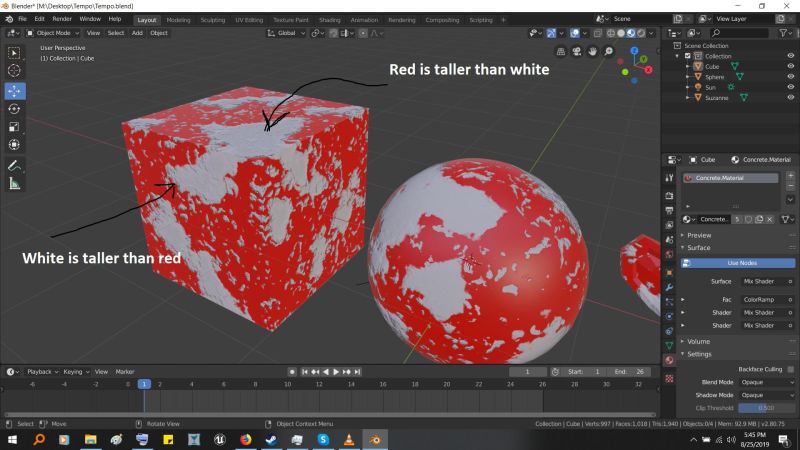Click the outliner search field
The width and height of the screenshot is (800, 450).
[739, 33]
